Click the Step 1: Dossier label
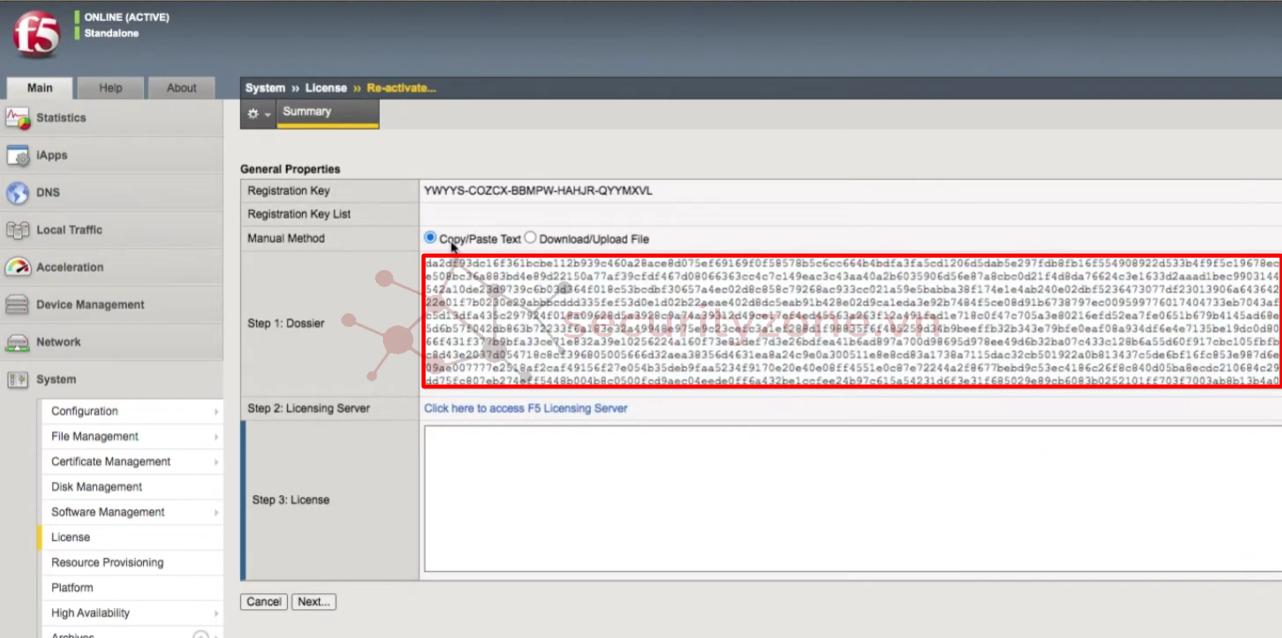The height and width of the screenshot is (638, 1282). (x=286, y=323)
